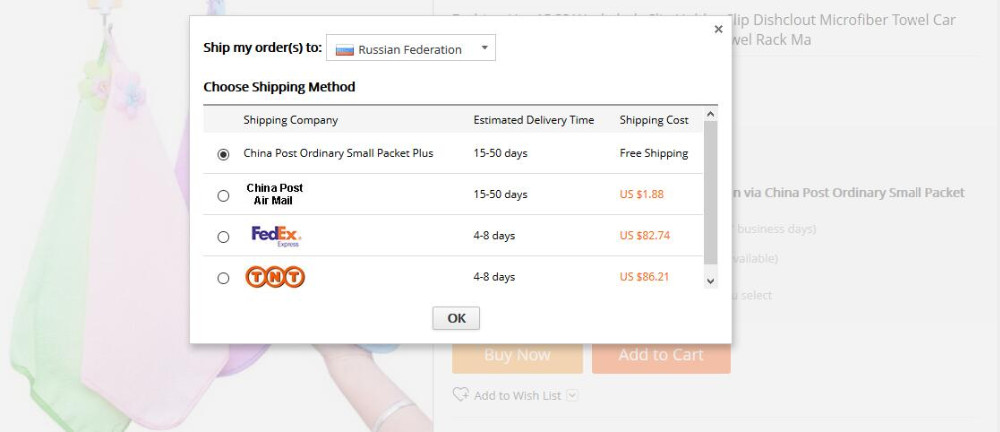1000x432 pixels.
Task: Expand the wish list dropdown arrow
Action: click(572, 395)
